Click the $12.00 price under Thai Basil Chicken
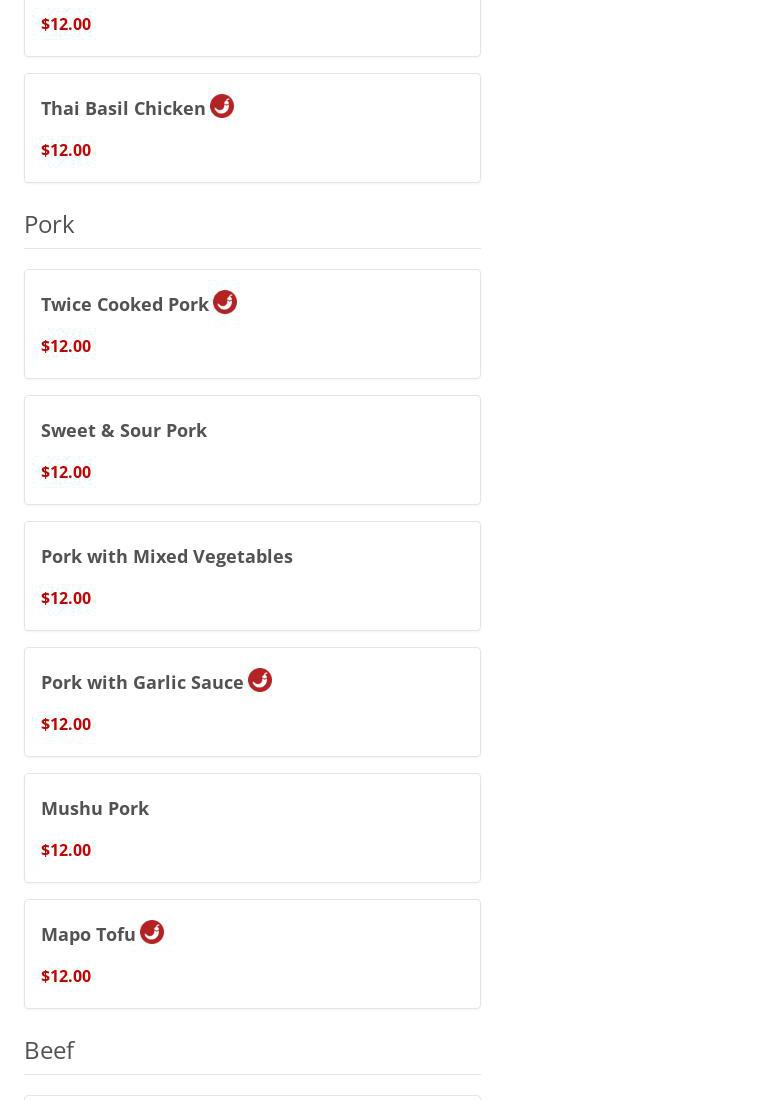 point(66,150)
